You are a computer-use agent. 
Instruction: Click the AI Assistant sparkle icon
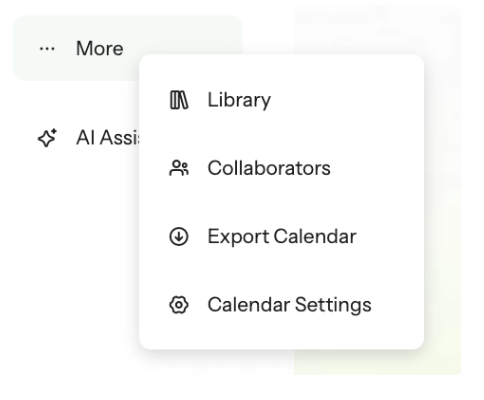[47, 138]
